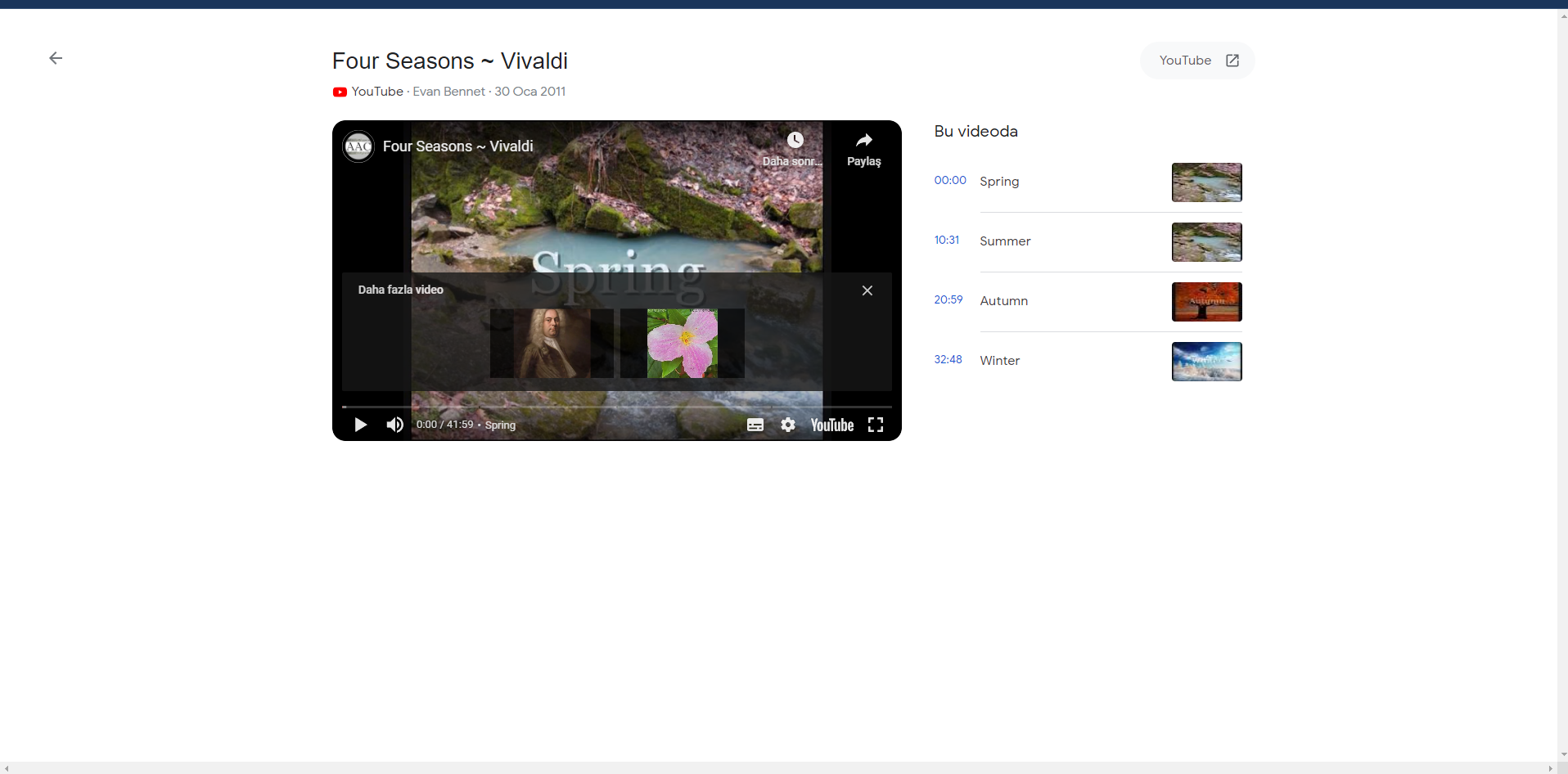This screenshot has width=1568, height=774.
Task: Select the Autumn chapter thumbnail
Action: [x=1207, y=302]
